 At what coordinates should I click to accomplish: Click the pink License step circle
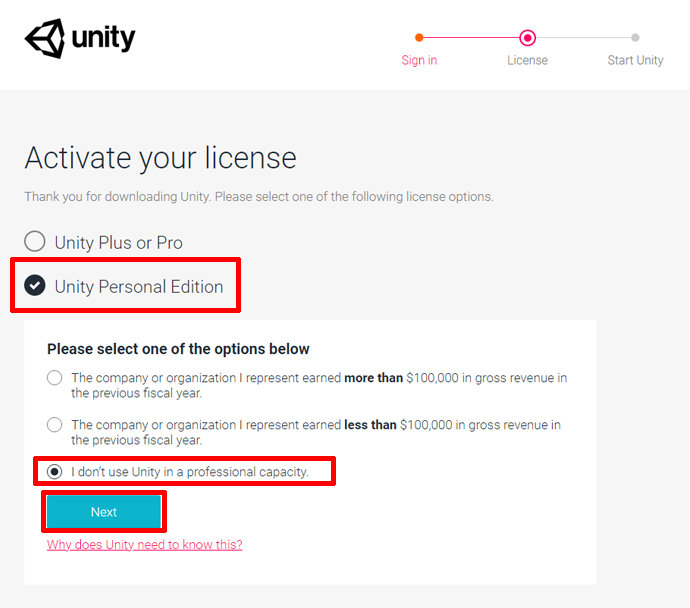pos(527,38)
